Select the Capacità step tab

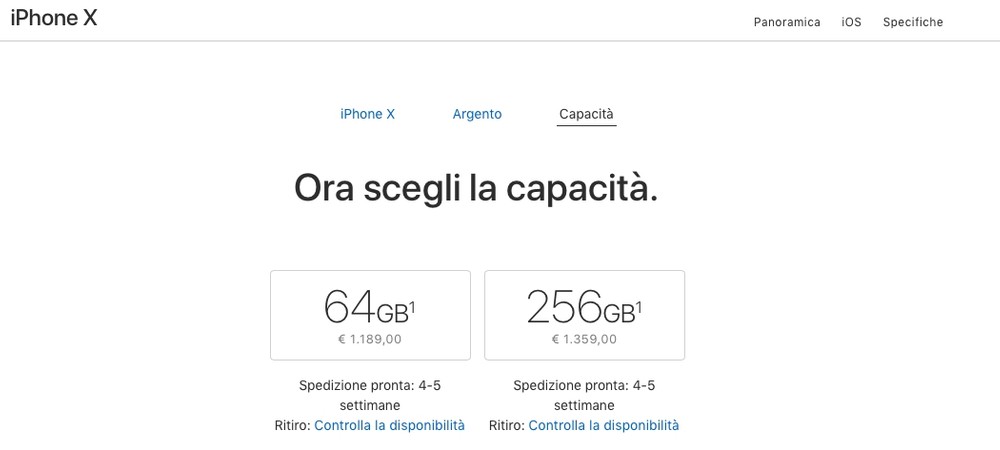(x=586, y=114)
